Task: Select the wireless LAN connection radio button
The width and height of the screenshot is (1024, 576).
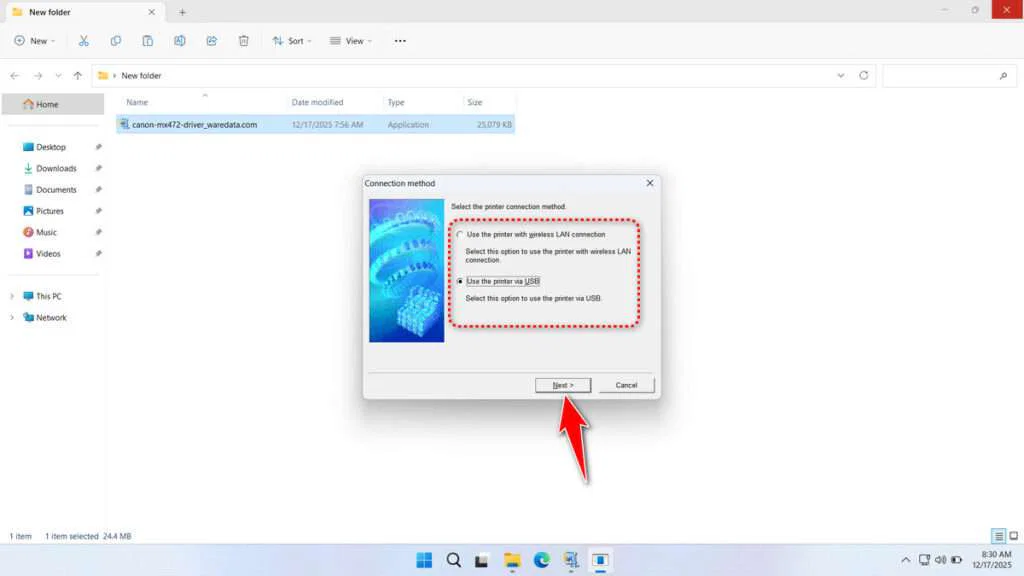Action: click(x=461, y=234)
